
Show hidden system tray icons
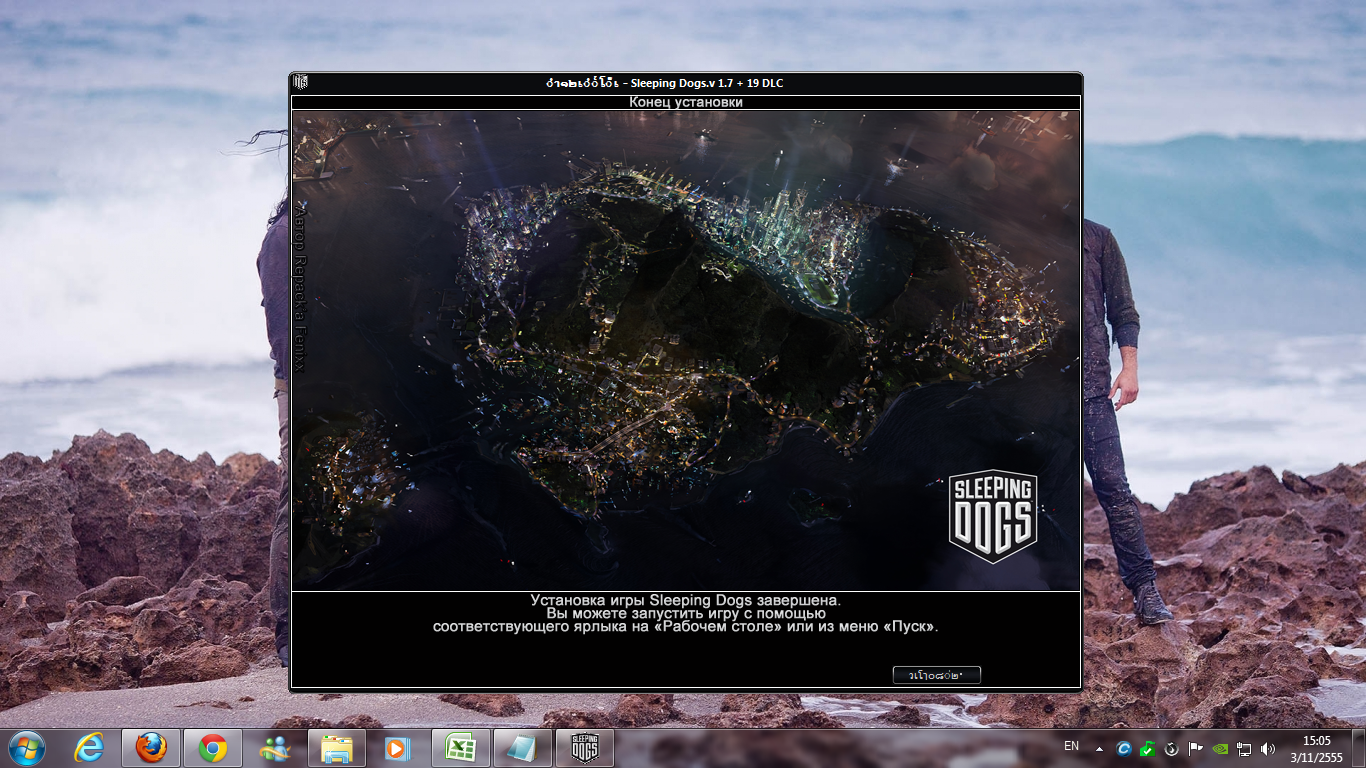pyautogui.click(x=1100, y=748)
